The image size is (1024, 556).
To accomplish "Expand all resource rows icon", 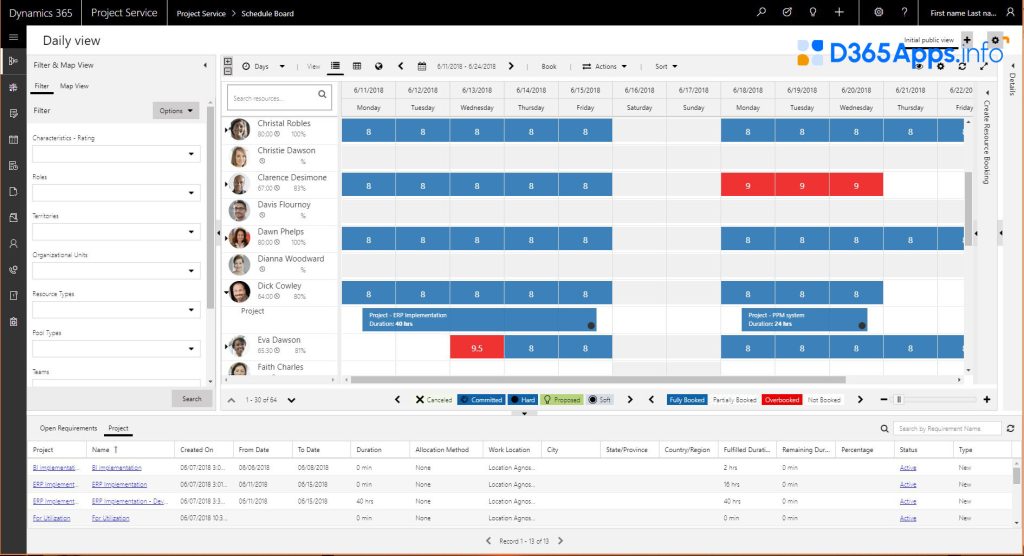I will coord(228,62).
